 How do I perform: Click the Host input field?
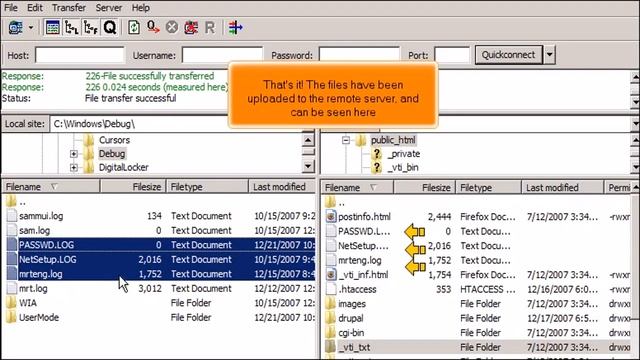tap(80, 55)
